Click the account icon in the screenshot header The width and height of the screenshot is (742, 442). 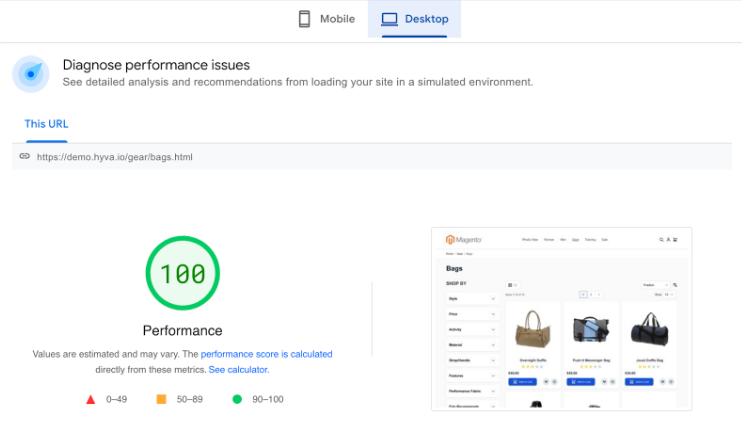coord(668,240)
